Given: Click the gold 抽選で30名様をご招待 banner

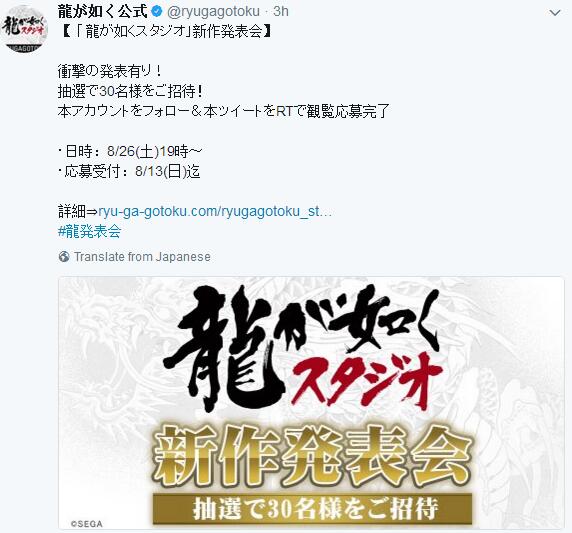Looking at the screenshot, I should (x=312, y=509).
